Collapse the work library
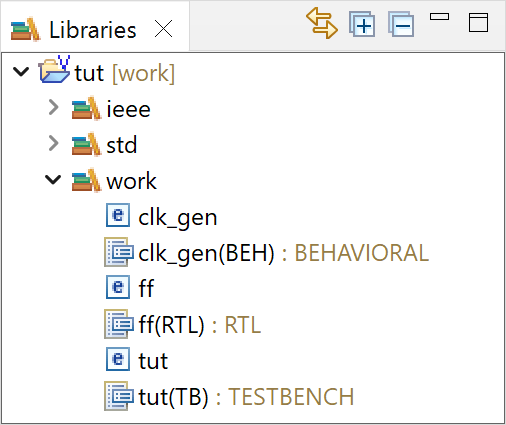The width and height of the screenshot is (506, 425). pyautogui.click(x=53, y=179)
